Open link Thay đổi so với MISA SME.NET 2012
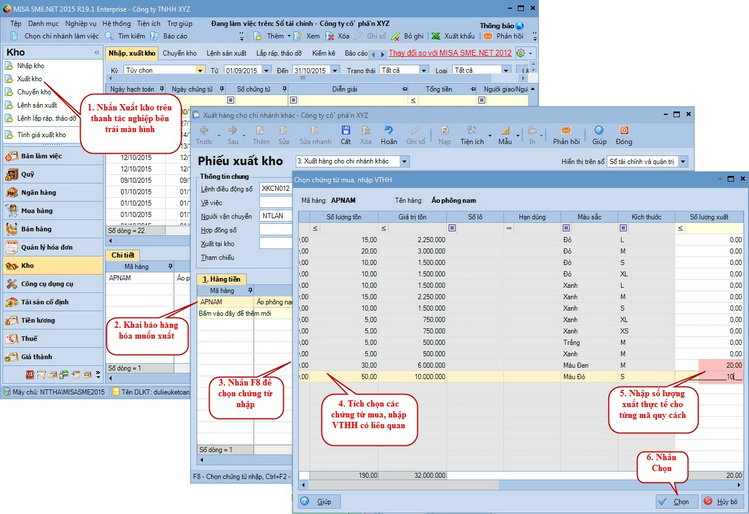The width and height of the screenshot is (749, 514). tap(450, 53)
